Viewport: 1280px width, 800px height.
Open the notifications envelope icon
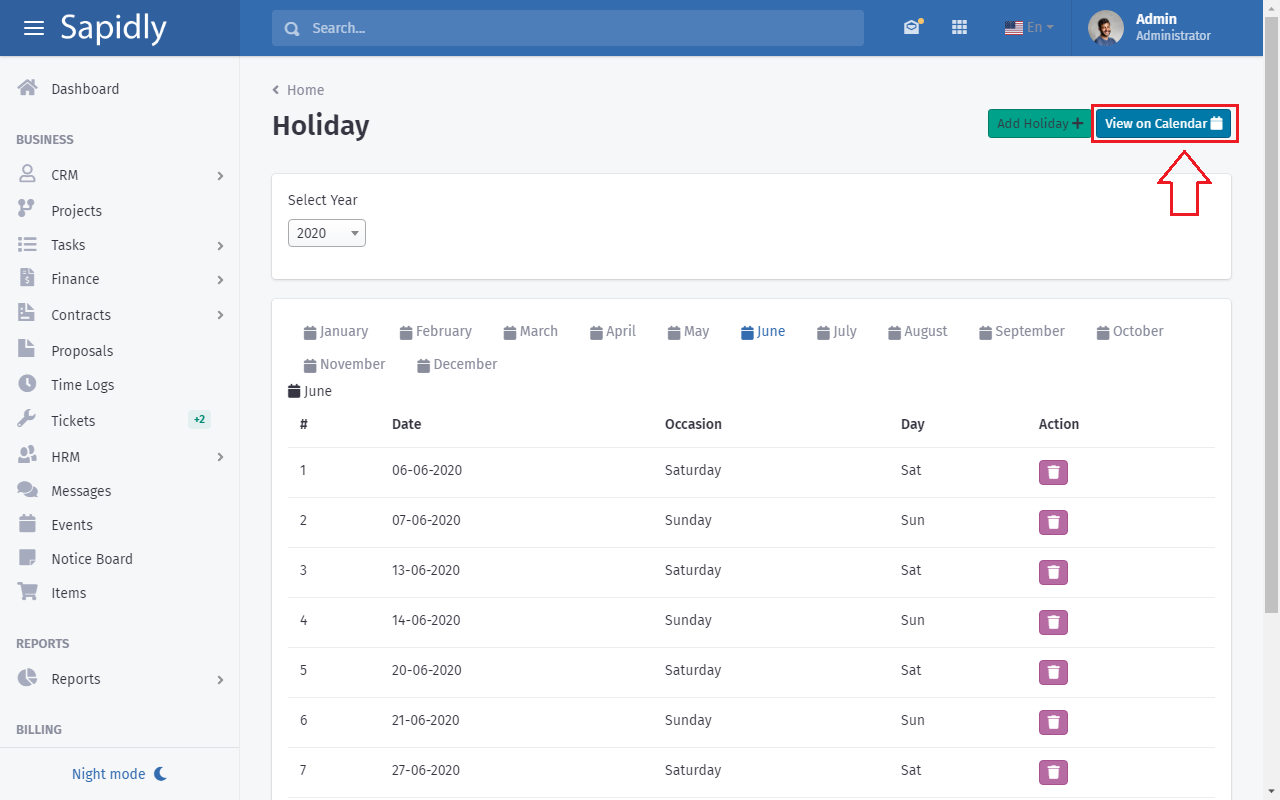click(911, 28)
